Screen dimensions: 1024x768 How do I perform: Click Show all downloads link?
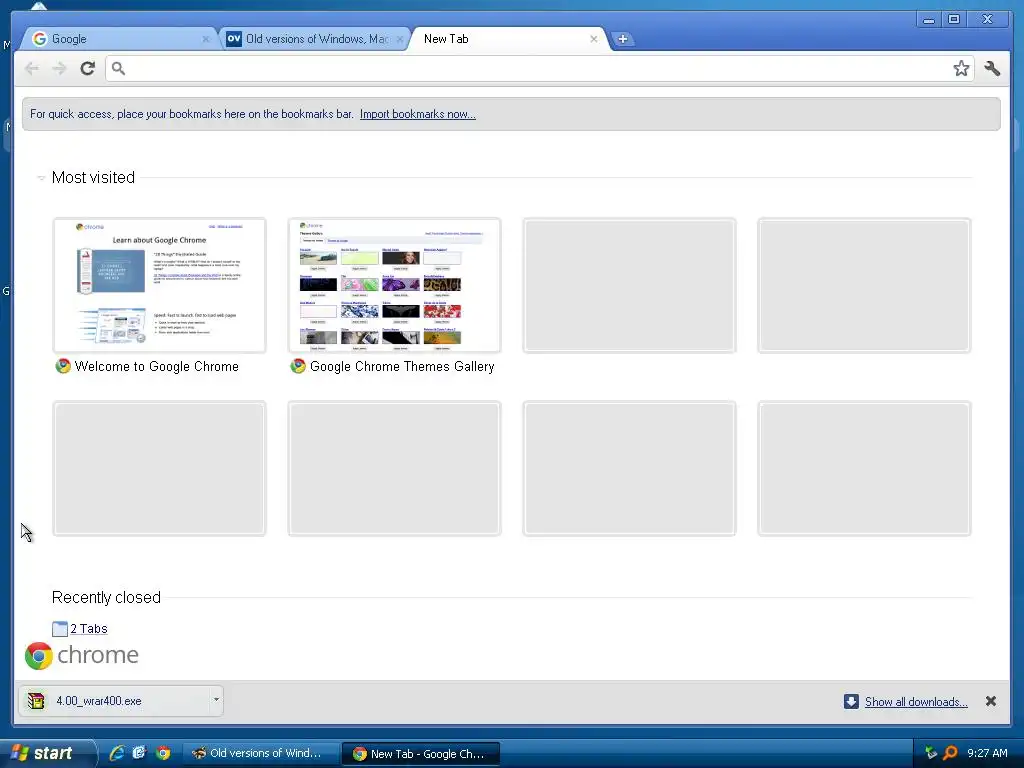pos(916,701)
